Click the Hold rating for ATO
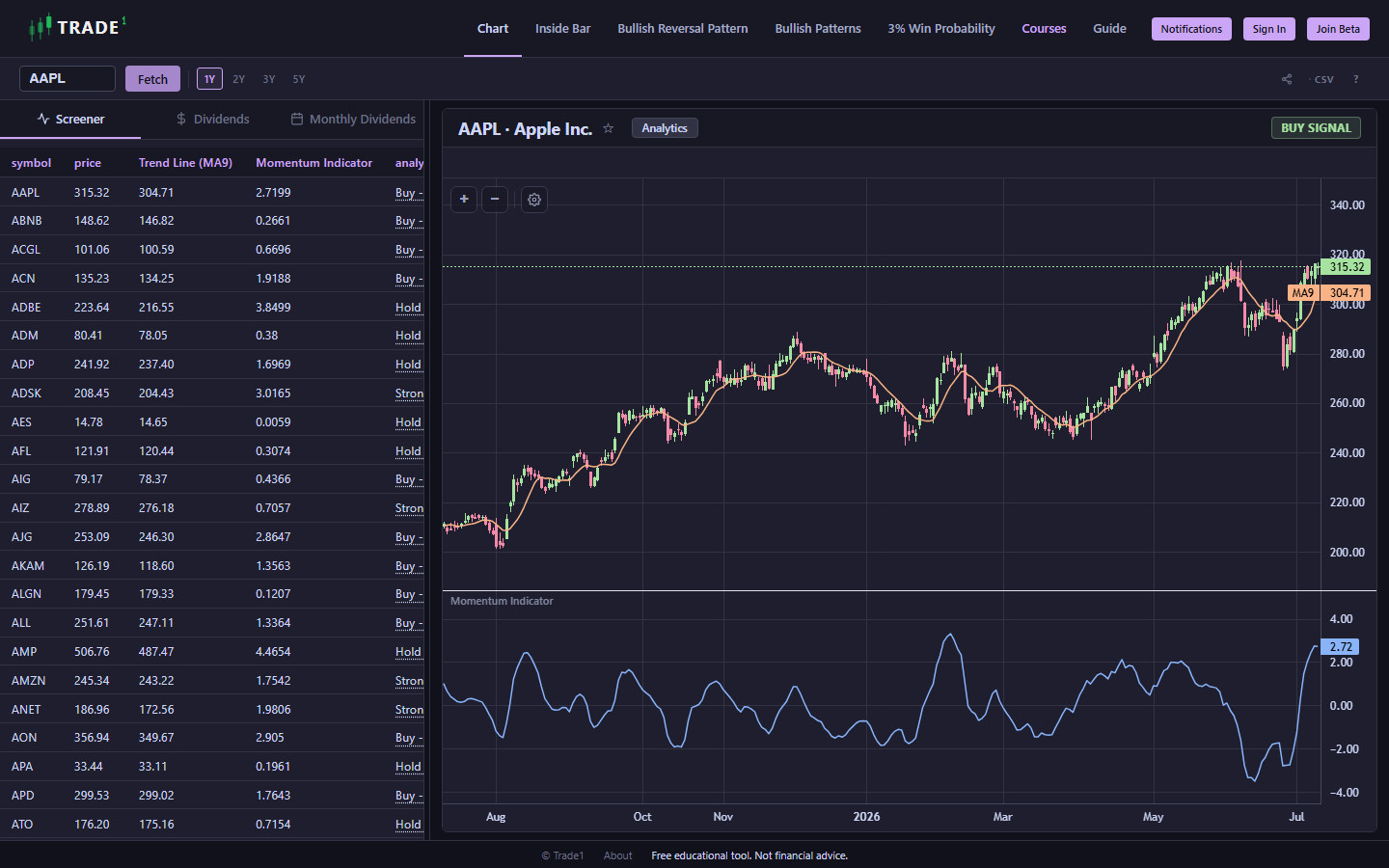Screen dimensions: 1389x868 pos(408,825)
